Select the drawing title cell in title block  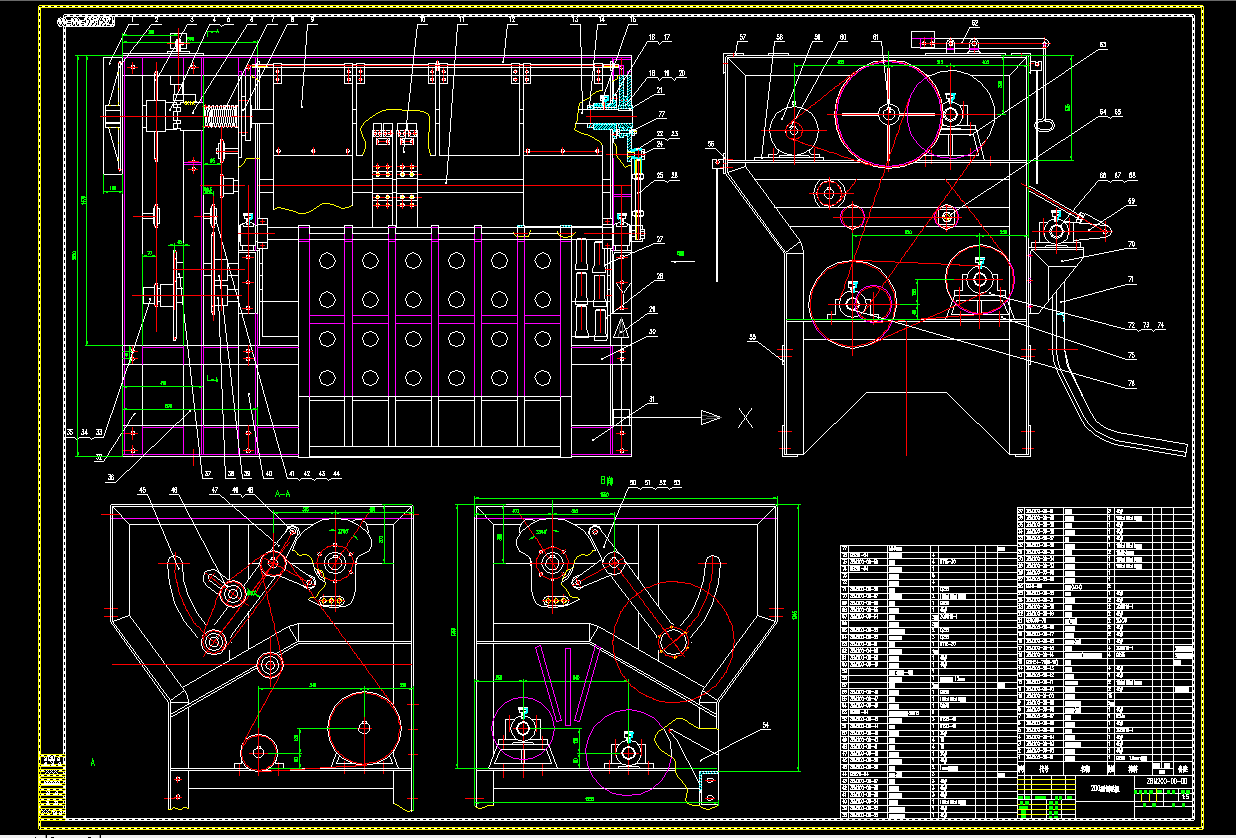pos(1106,789)
